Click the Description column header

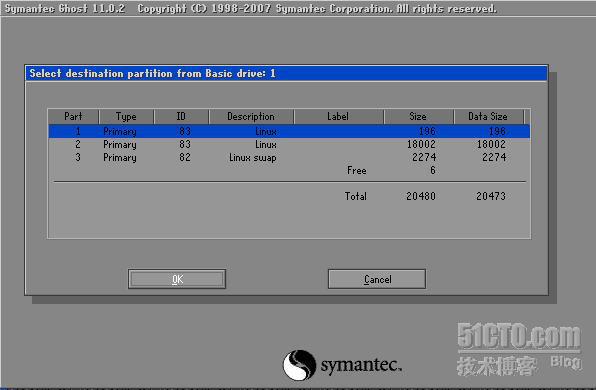pos(251,116)
